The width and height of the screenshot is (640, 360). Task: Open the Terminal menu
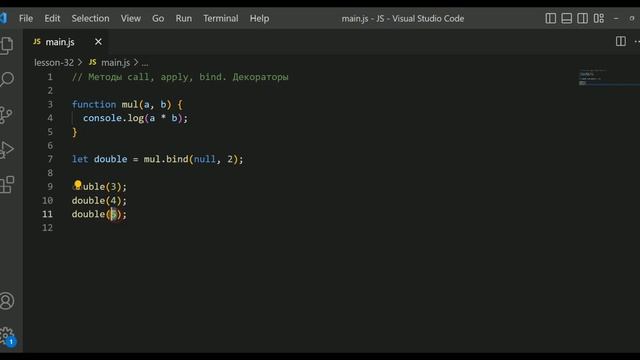221,18
